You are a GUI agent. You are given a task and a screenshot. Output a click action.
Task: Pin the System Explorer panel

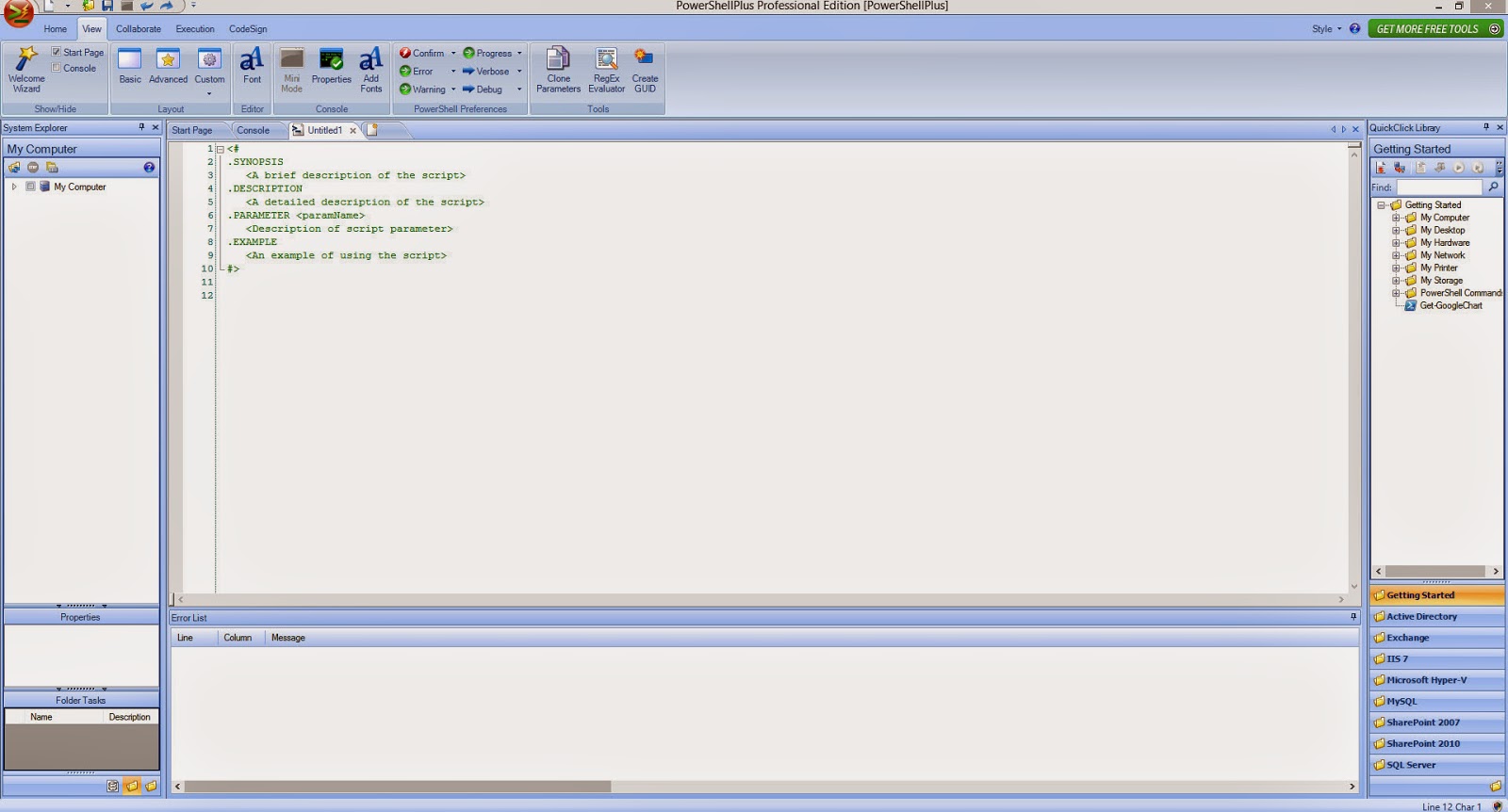(141, 127)
